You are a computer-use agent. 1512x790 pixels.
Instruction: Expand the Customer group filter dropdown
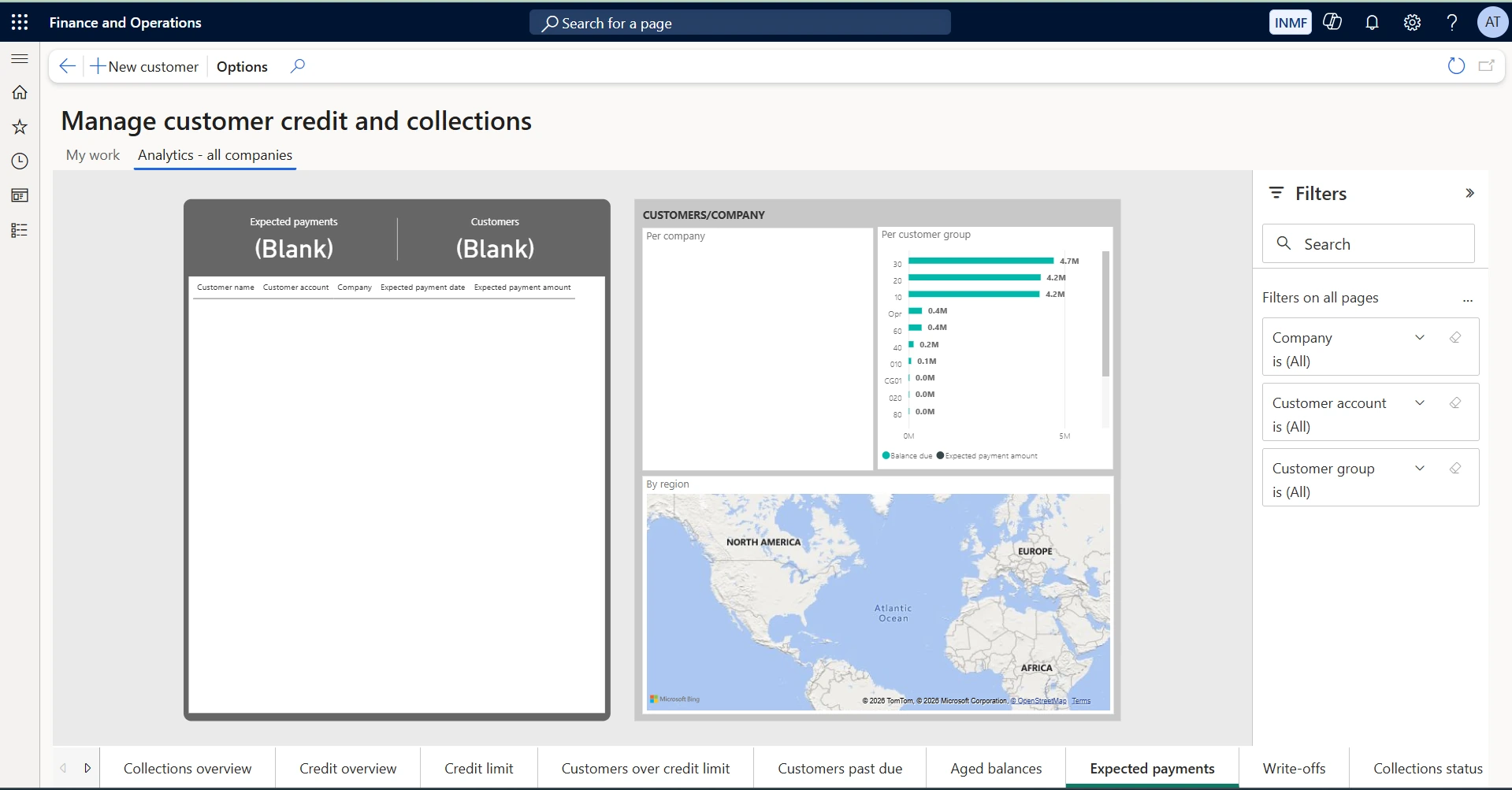[1420, 468]
